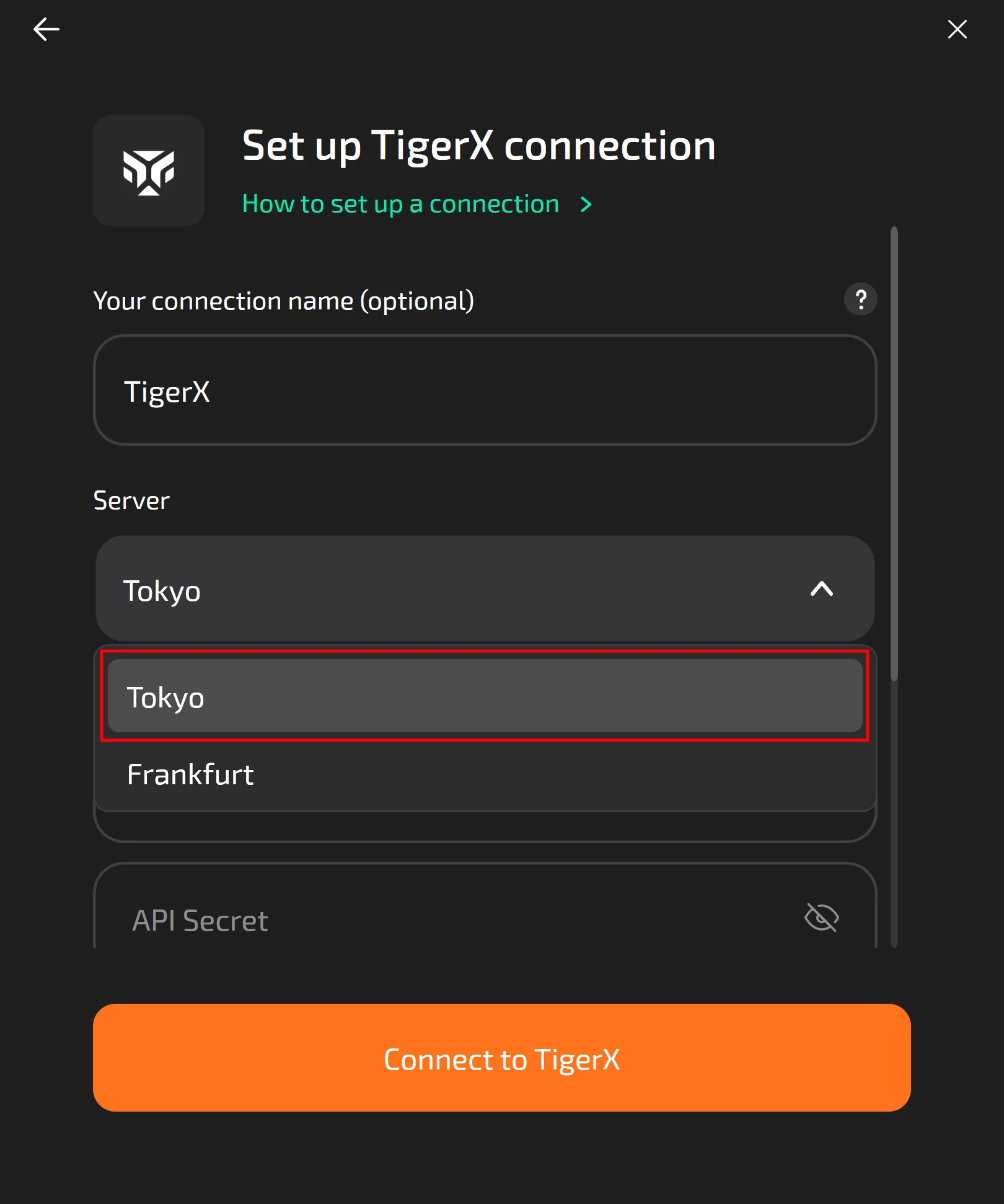
Task: Click the TigerX logo icon
Action: 149,170
